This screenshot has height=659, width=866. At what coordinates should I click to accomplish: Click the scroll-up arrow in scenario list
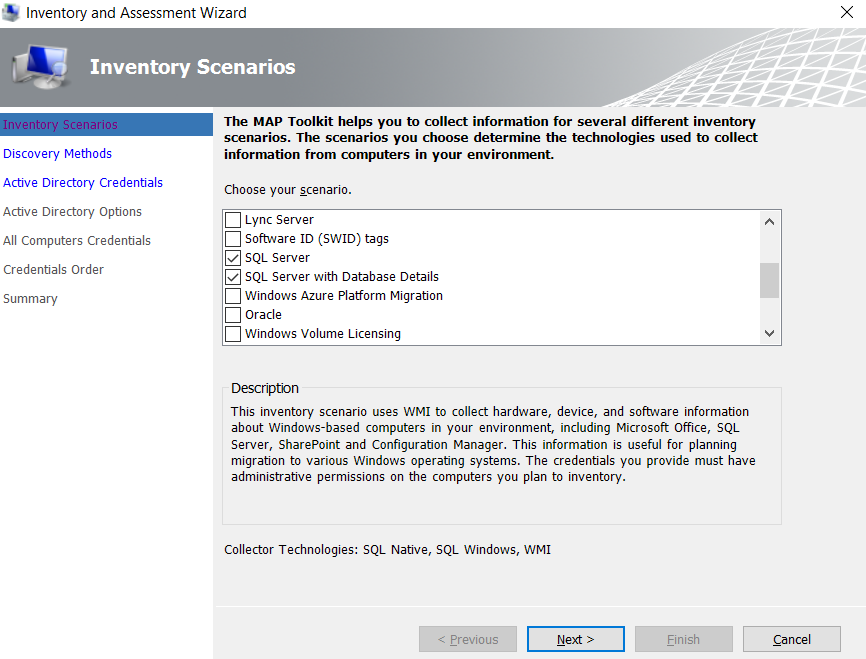tap(768, 221)
